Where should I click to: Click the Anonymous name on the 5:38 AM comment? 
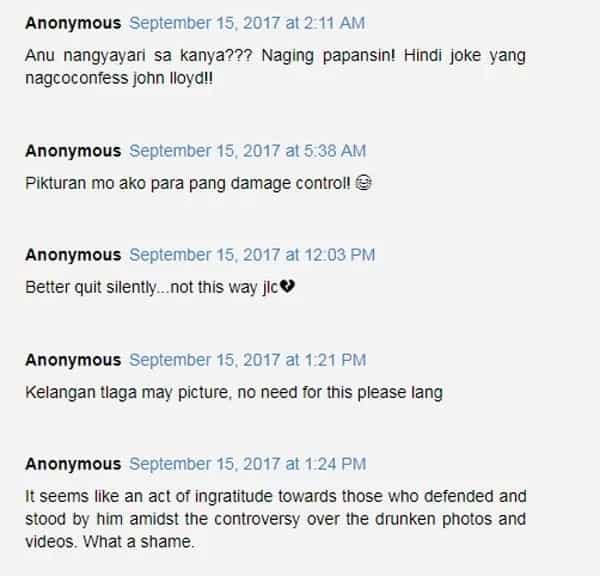(73, 151)
